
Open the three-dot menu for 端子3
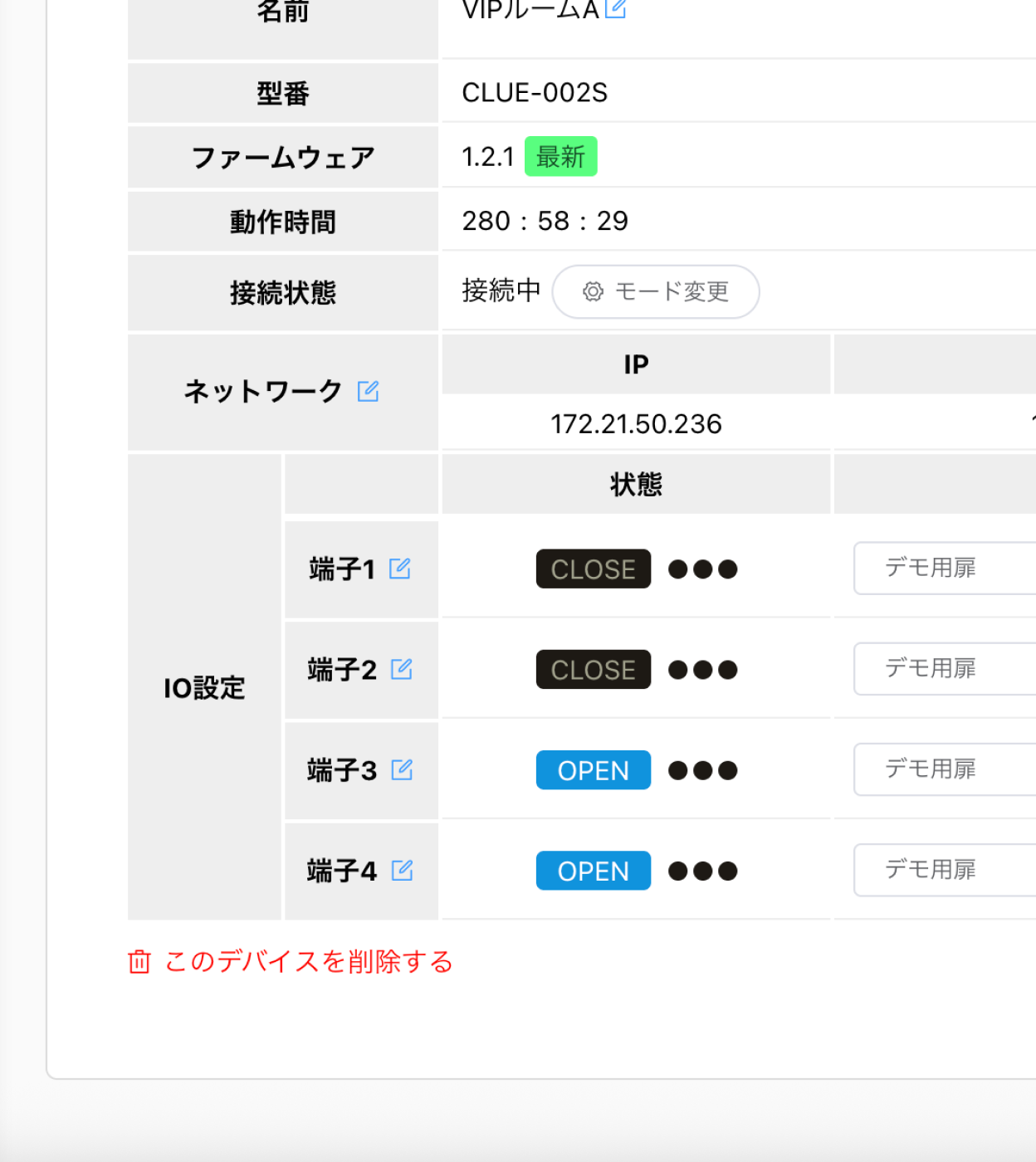[702, 771]
